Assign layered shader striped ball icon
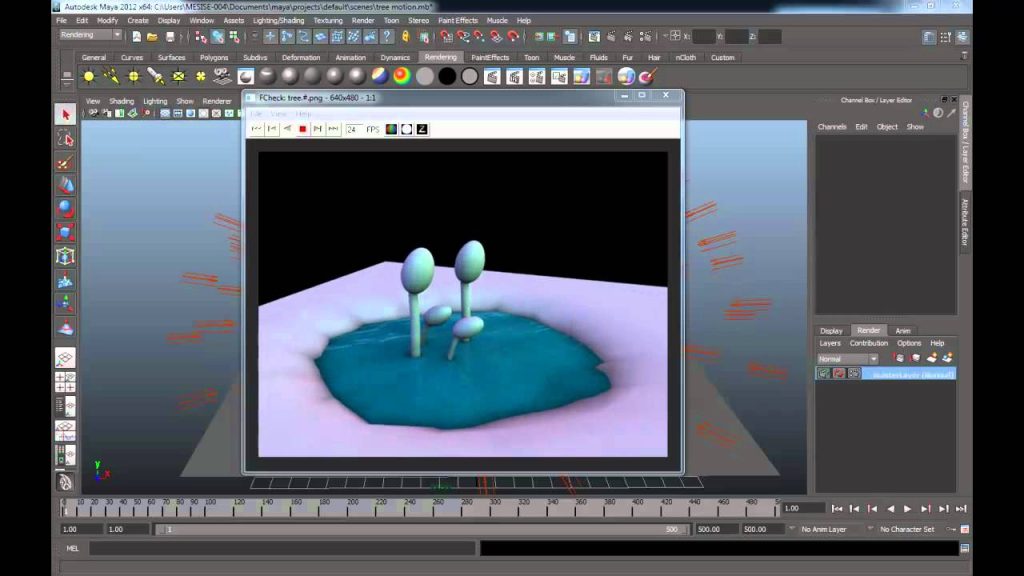 (x=380, y=76)
